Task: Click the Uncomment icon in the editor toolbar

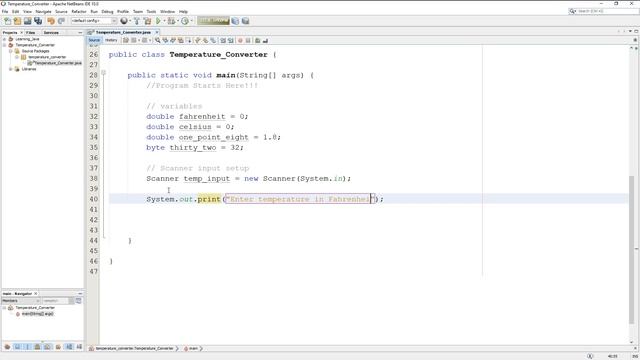Action: pyautogui.click(x=265, y=40)
